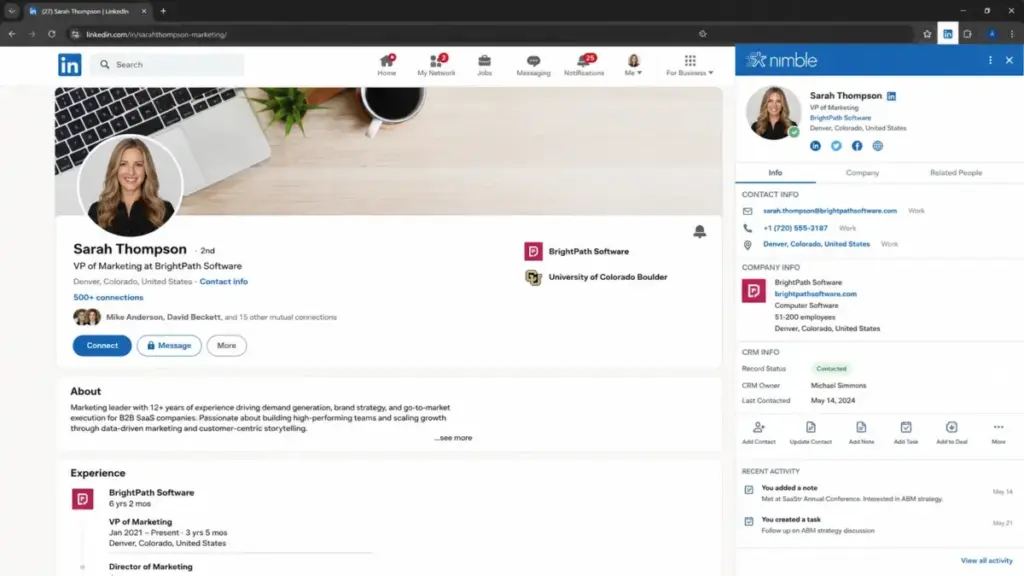Open 500+ connections link
Viewport: 1024px width, 576px height.
108,297
